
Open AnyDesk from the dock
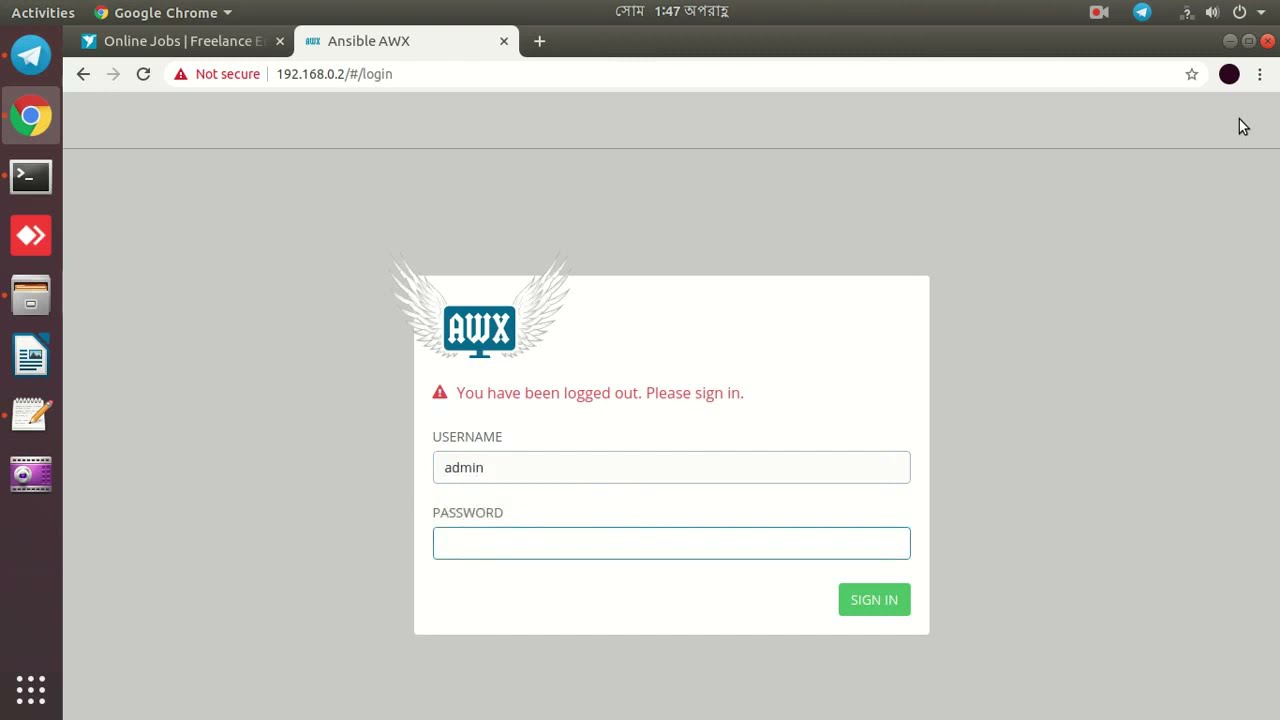click(31, 236)
